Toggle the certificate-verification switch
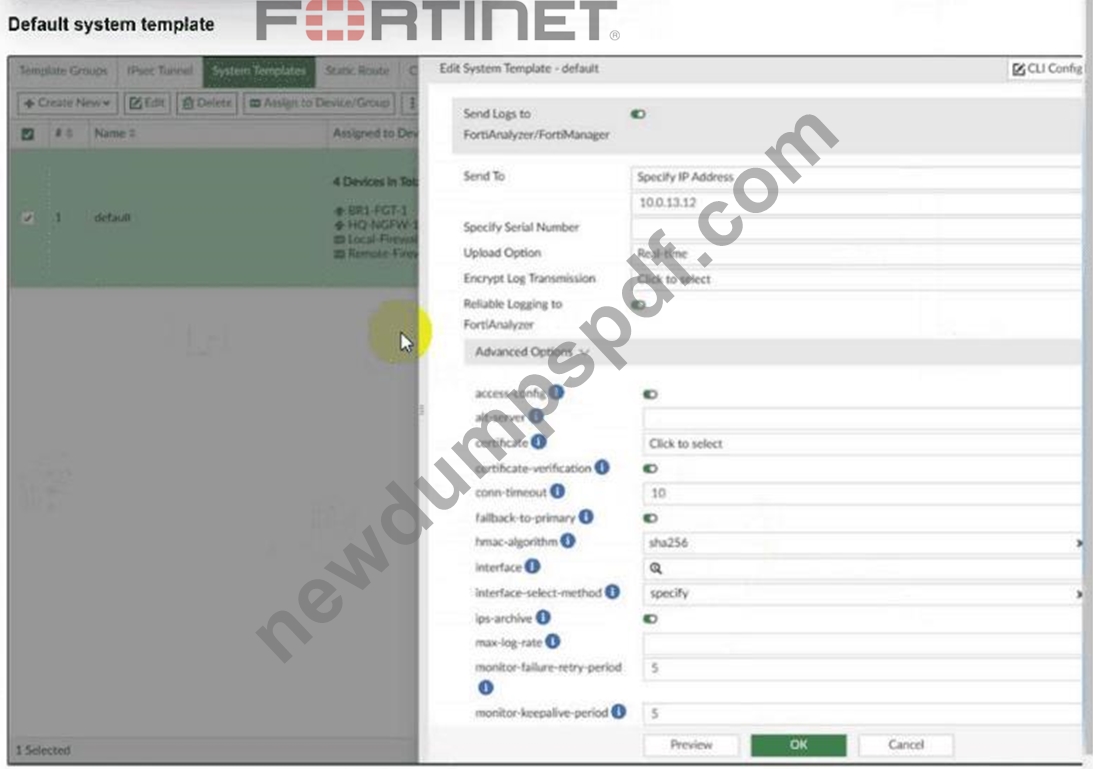Screen dimensions: 1093x769 point(650,469)
